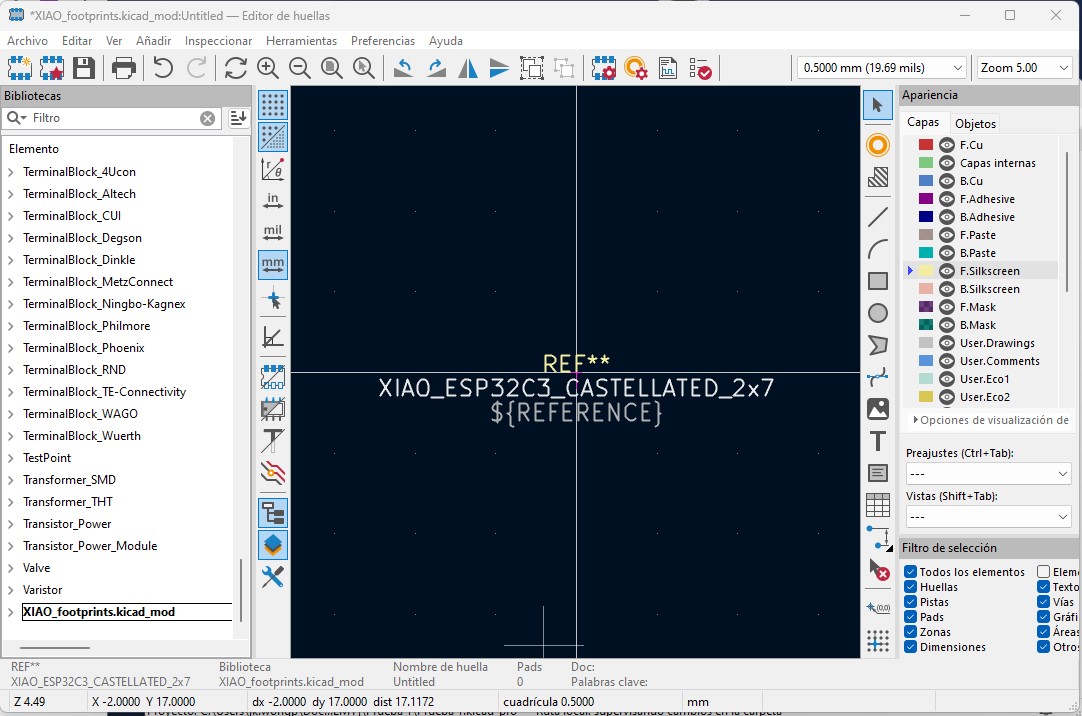Open the Herramientas menu
This screenshot has width=1082, height=716.
(x=302, y=41)
